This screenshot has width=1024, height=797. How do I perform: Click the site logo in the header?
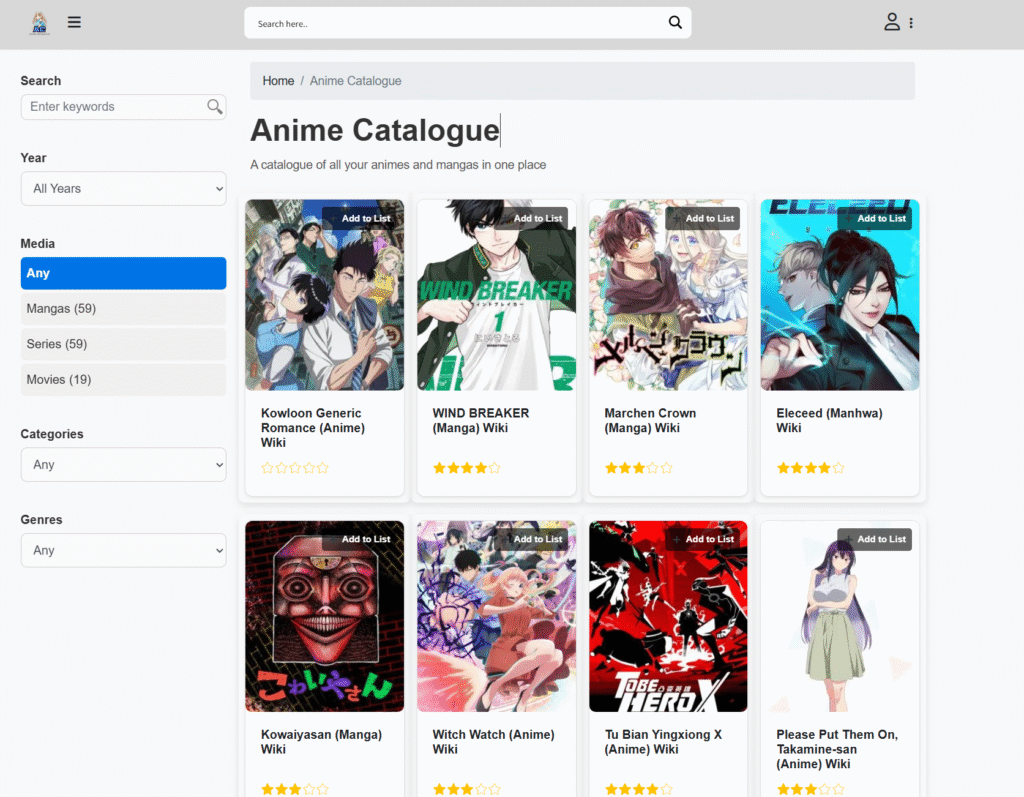39,22
